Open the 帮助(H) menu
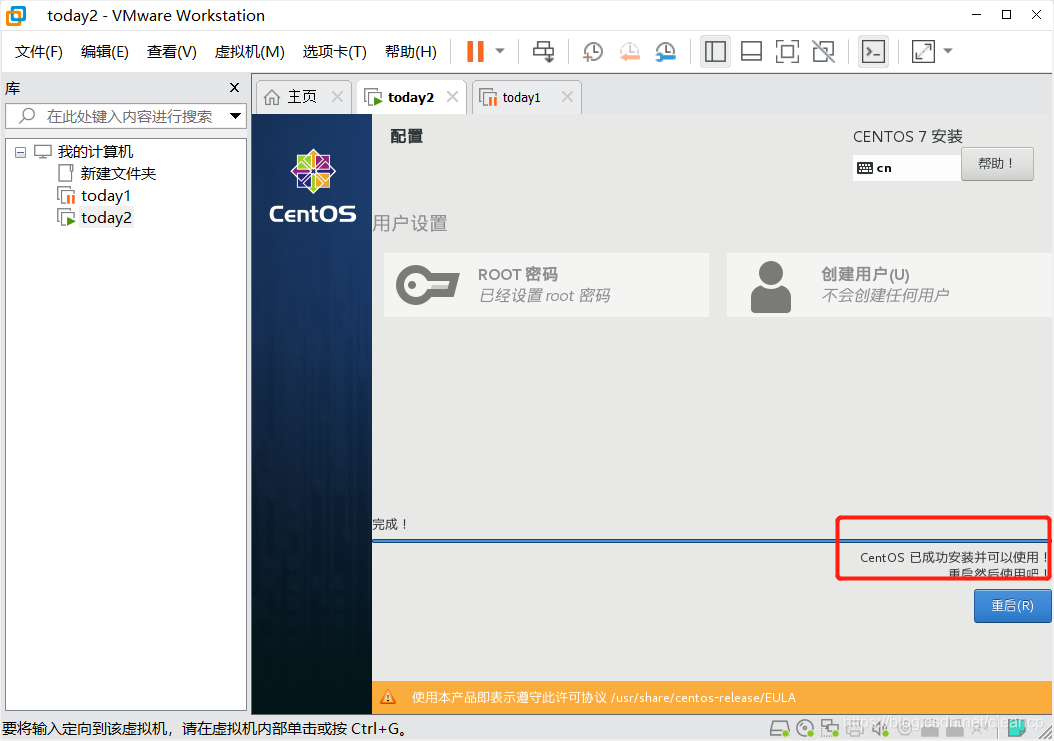The width and height of the screenshot is (1054, 741). coord(410,52)
